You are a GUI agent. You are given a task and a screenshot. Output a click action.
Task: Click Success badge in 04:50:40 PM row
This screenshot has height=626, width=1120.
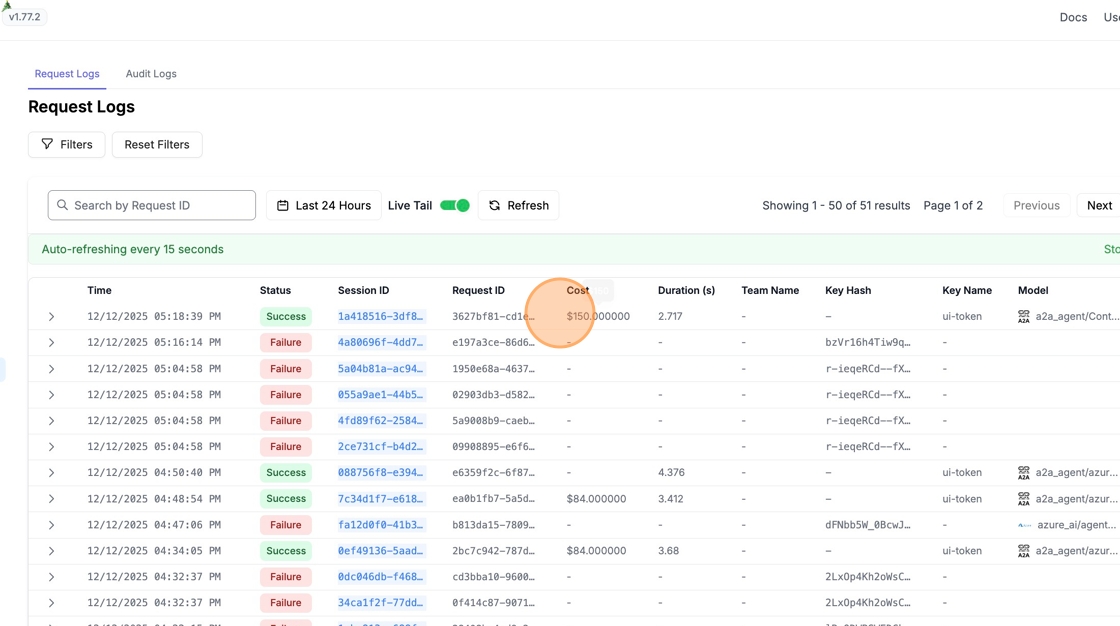click(286, 472)
